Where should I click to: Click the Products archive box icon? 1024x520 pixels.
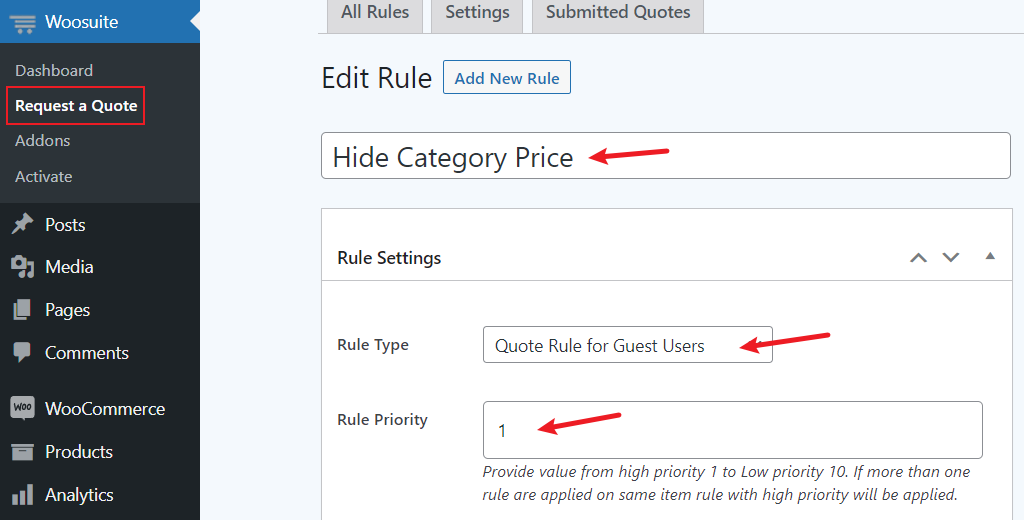tap(22, 451)
